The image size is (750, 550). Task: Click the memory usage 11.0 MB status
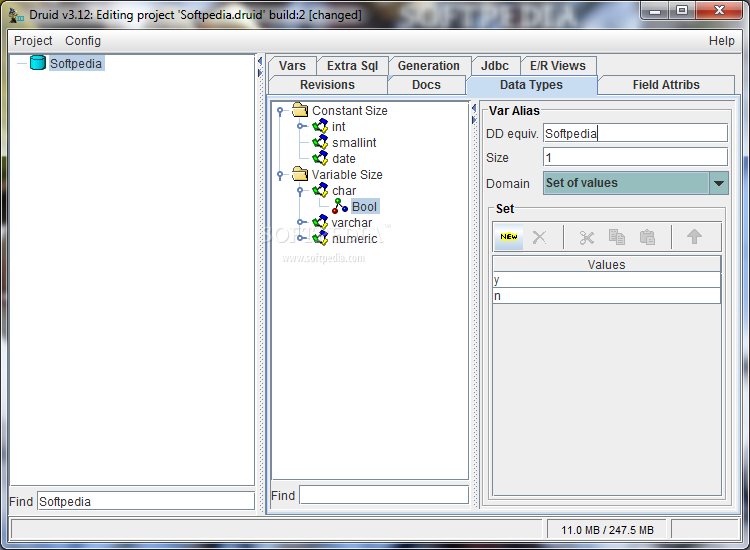(x=607, y=530)
